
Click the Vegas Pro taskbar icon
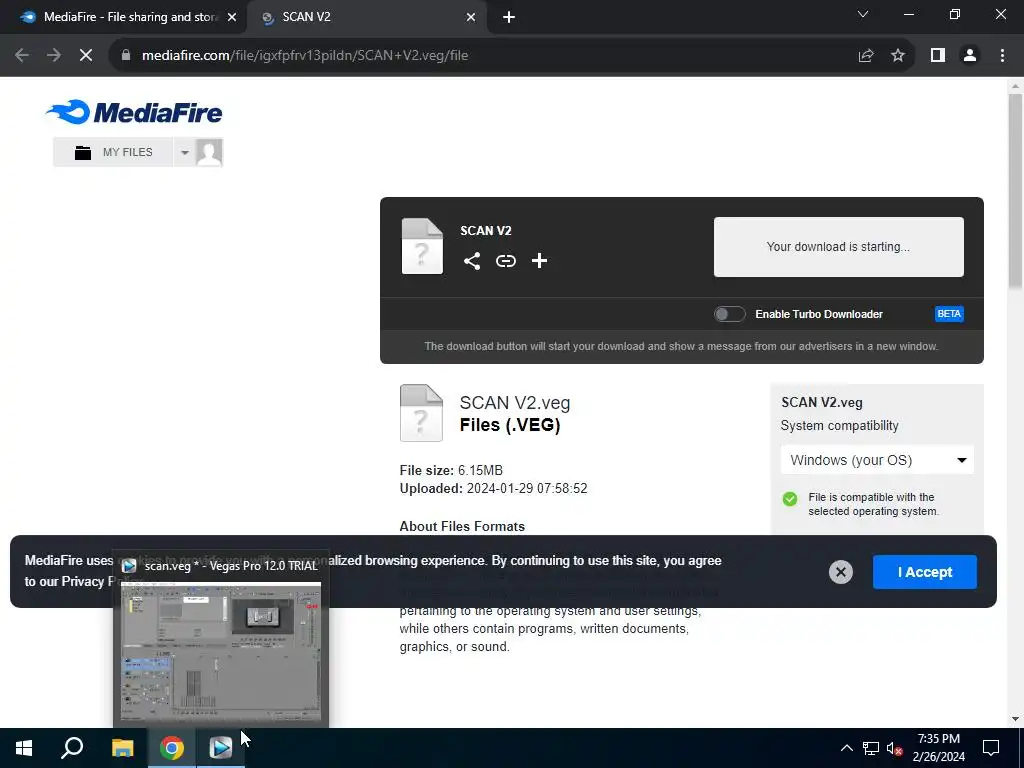(x=221, y=748)
